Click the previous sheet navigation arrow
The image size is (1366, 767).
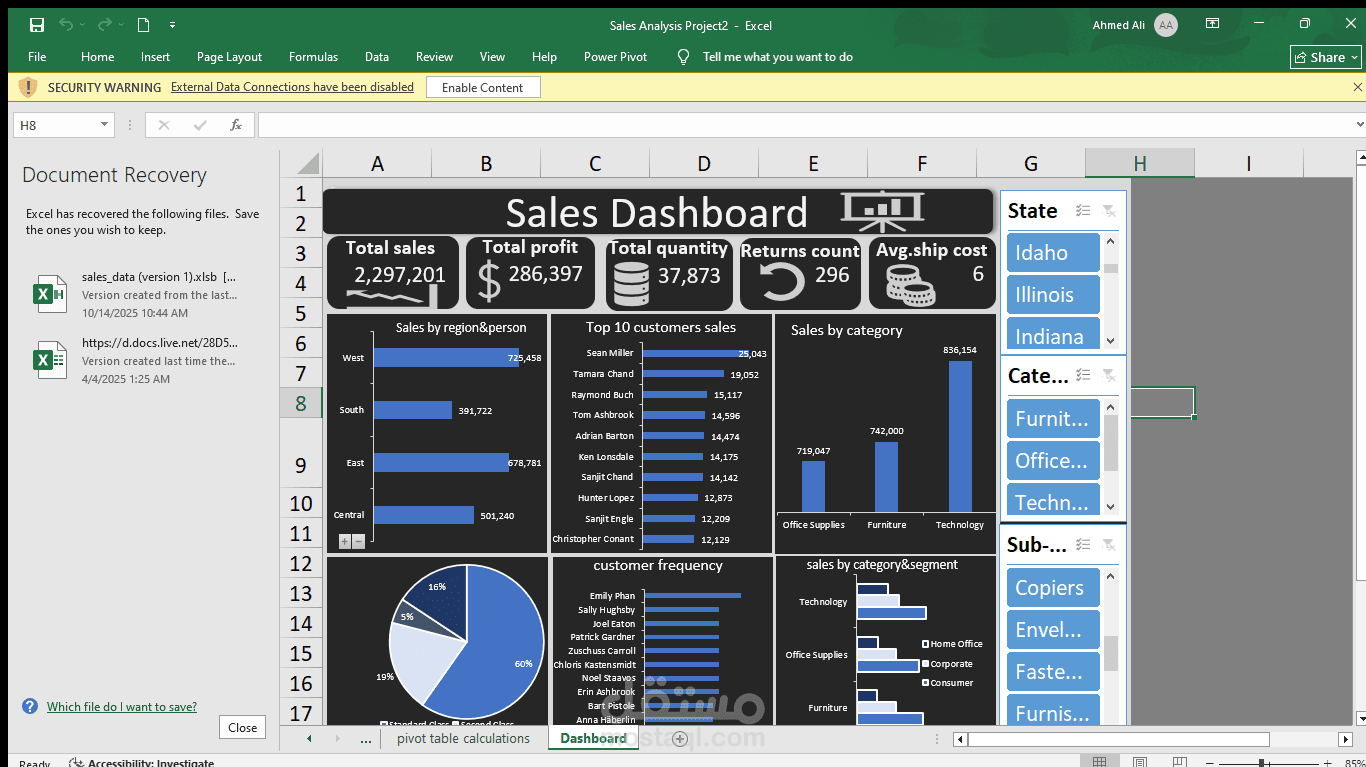tap(309, 739)
